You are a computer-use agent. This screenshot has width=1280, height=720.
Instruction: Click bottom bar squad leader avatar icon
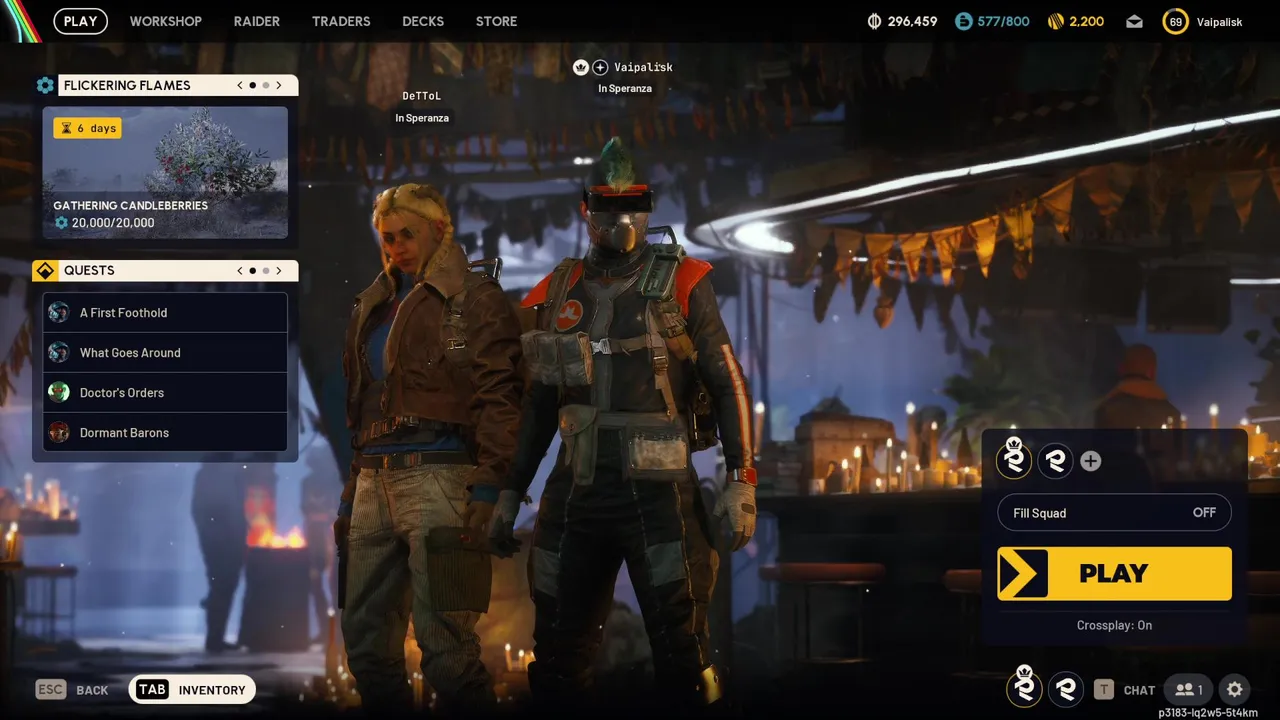(1024, 689)
